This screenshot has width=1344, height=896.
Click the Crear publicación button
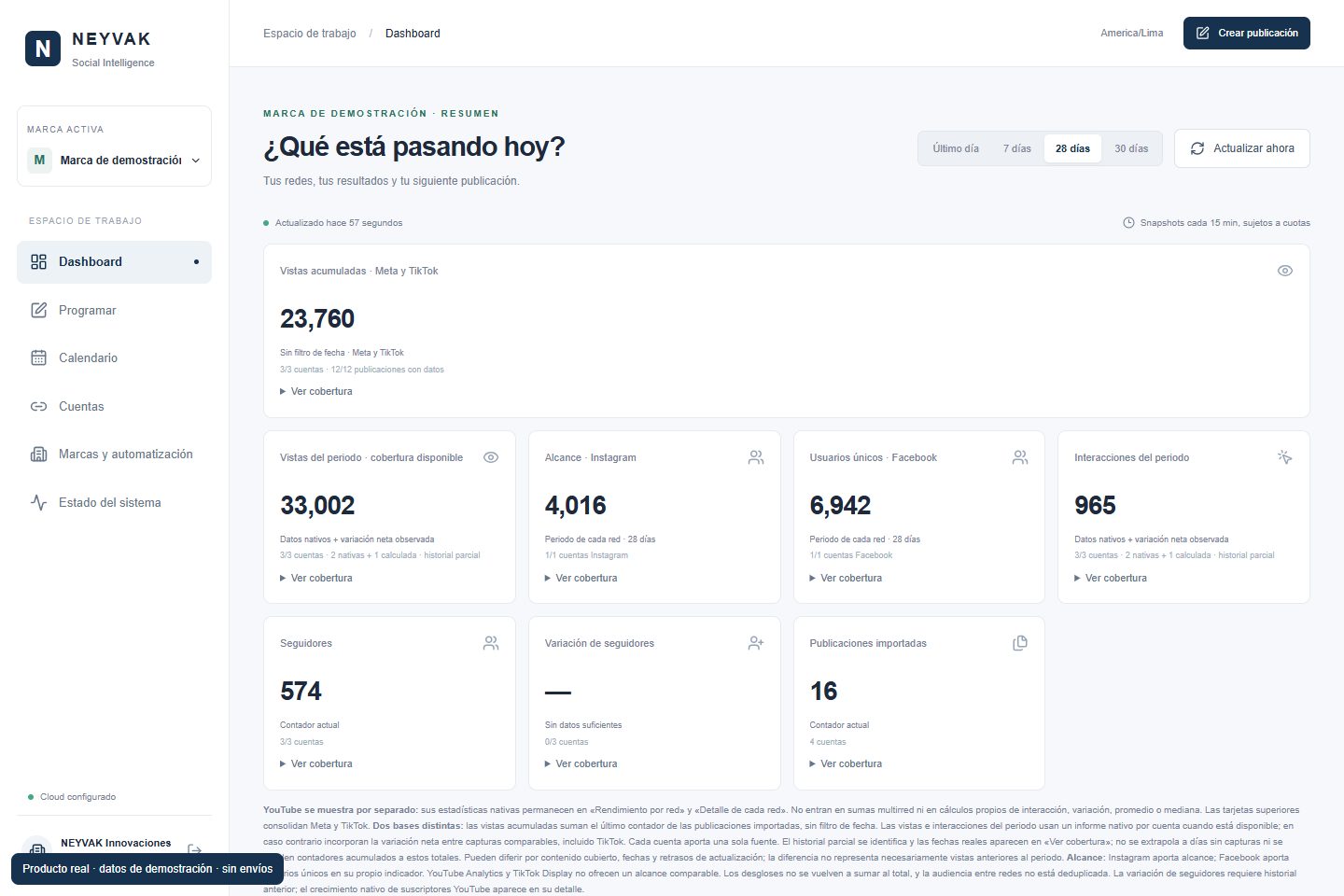point(1247,33)
